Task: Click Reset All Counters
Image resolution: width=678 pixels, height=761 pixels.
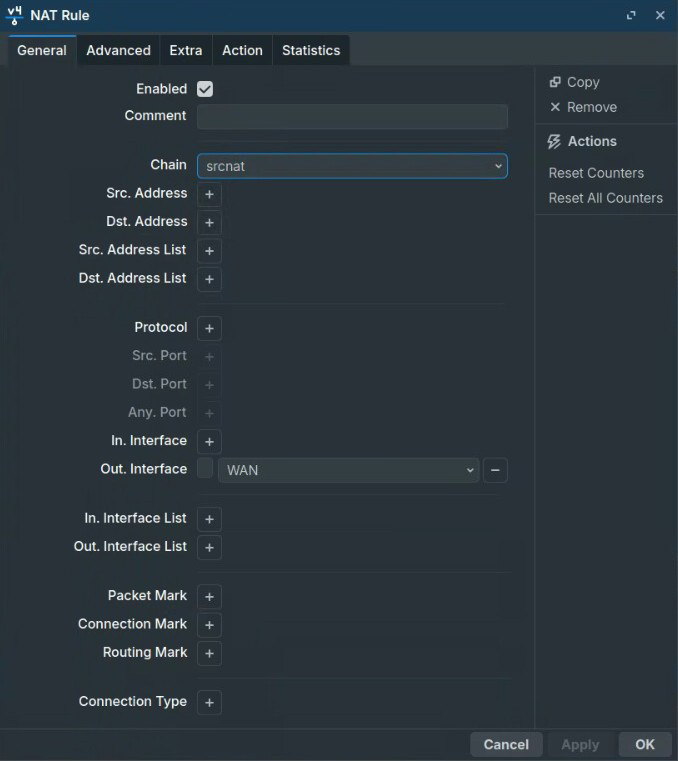Action: point(605,198)
